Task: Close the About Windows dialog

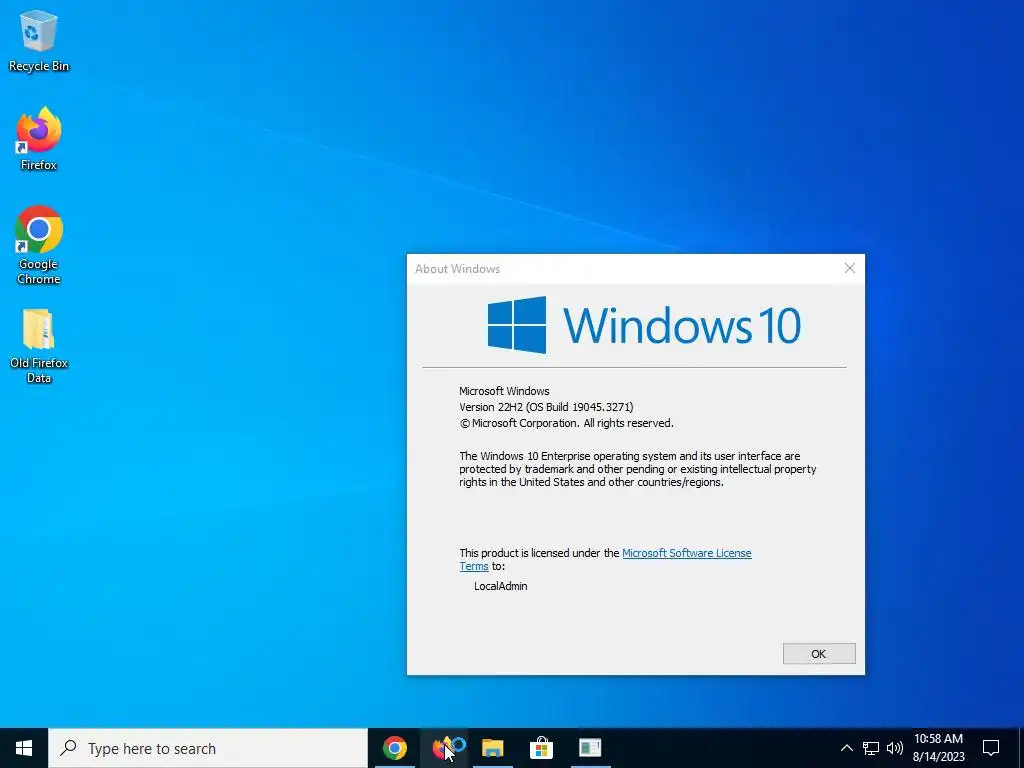Action: coord(850,268)
